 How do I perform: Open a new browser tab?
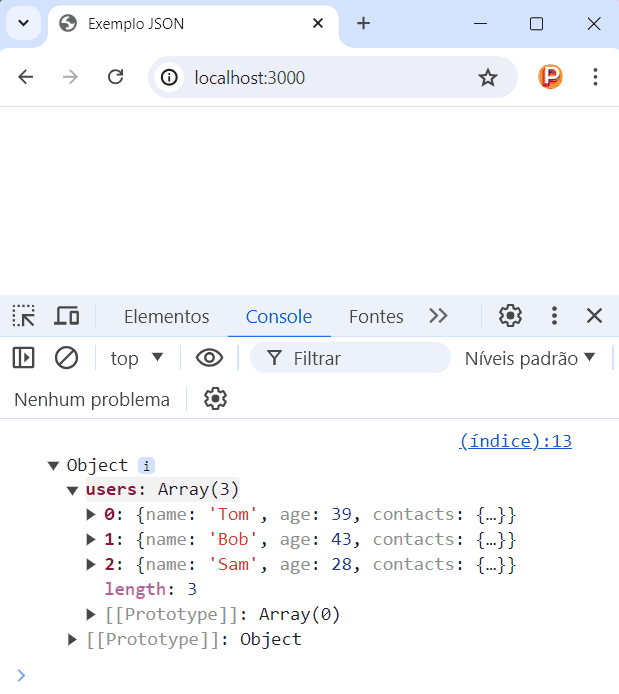click(x=363, y=23)
